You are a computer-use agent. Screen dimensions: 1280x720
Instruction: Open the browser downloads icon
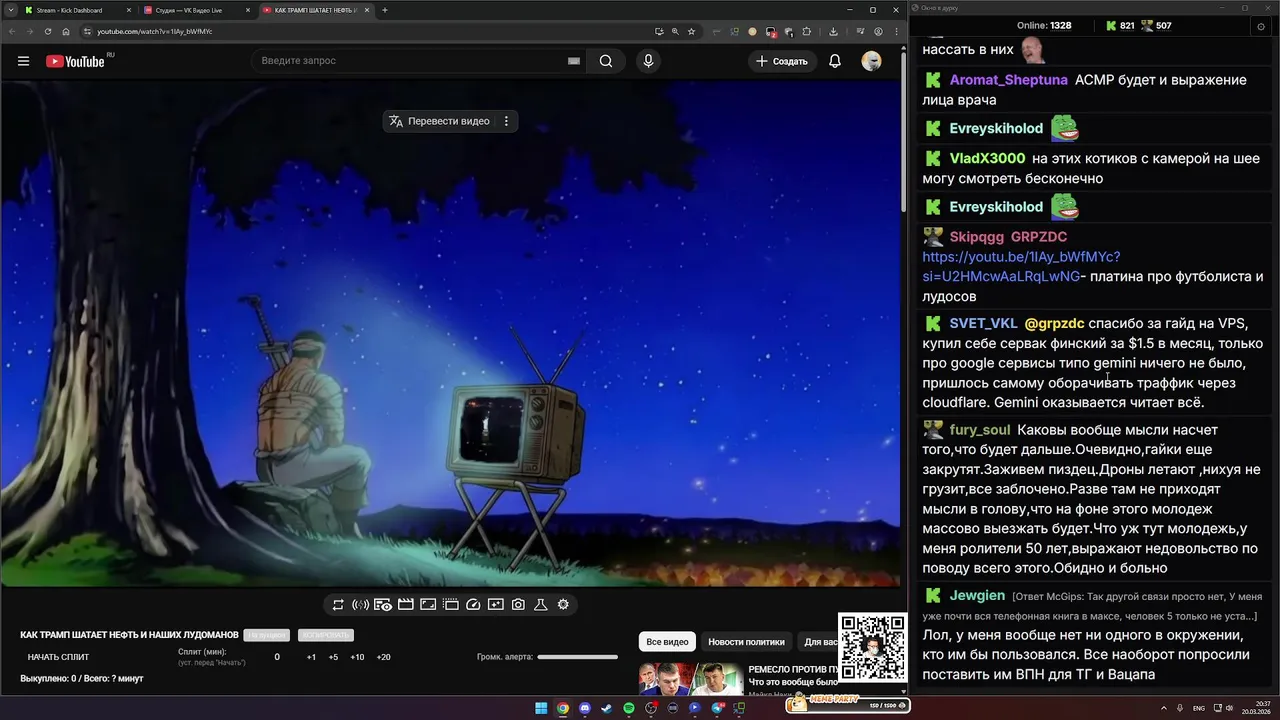[x=833, y=31]
